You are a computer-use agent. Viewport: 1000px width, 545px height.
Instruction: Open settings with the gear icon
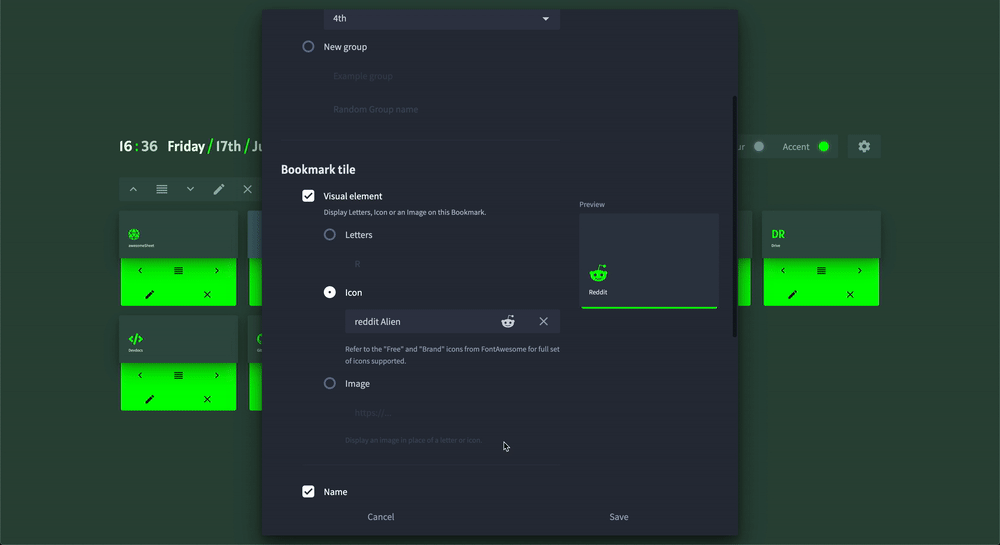pos(864,147)
